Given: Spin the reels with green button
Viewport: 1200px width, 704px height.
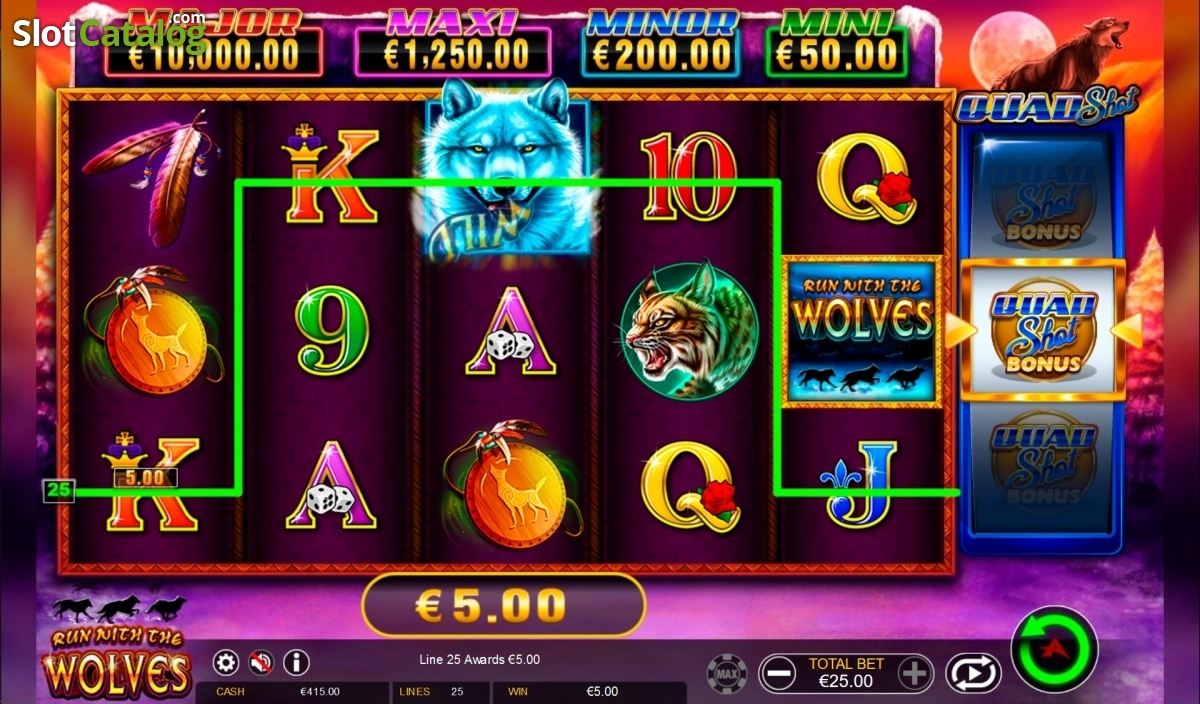Looking at the screenshot, I should coord(1054,650).
